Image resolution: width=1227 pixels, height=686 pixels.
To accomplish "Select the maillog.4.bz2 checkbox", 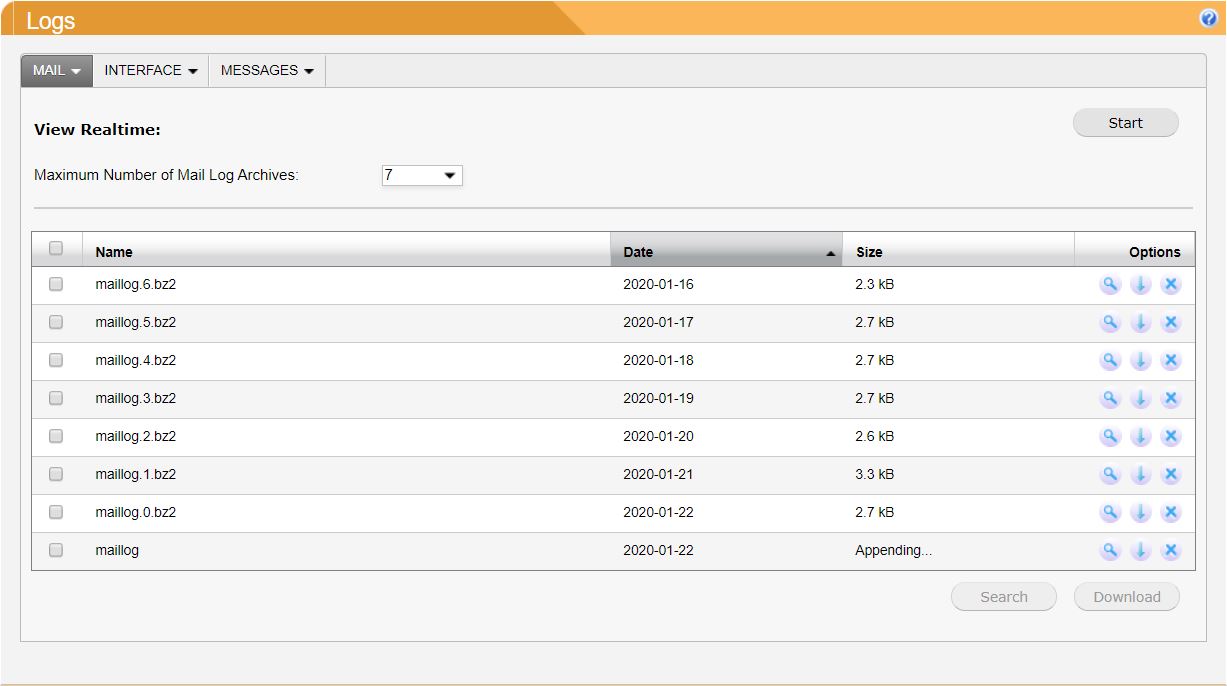I will (x=56, y=360).
